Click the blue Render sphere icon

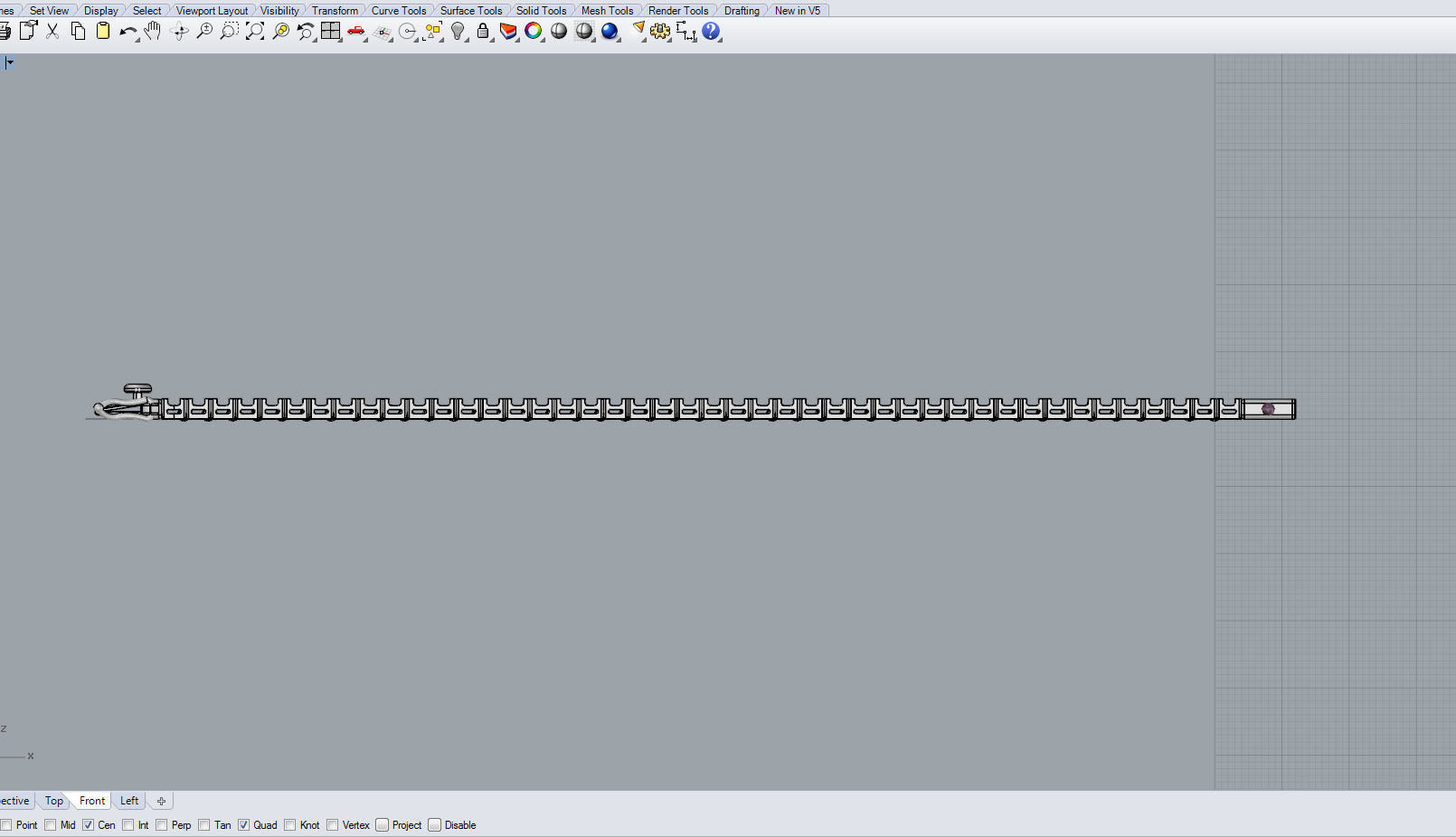(x=610, y=31)
